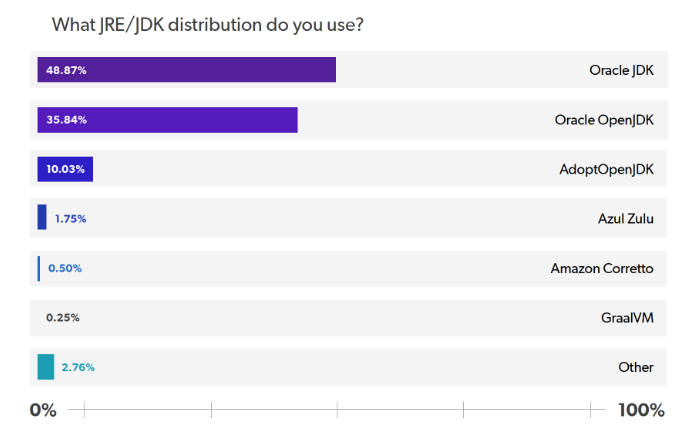Click the 0% axis label
The width and height of the screenshot is (688, 435).
point(43,410)
